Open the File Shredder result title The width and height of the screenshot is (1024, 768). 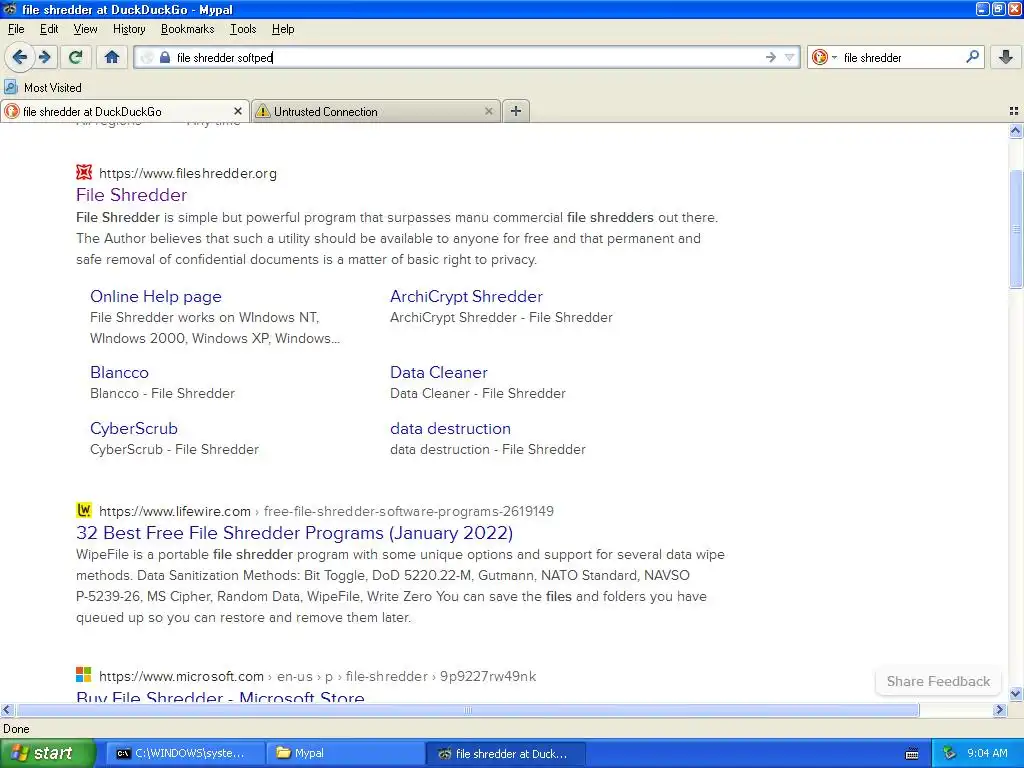tap(131, 195)
